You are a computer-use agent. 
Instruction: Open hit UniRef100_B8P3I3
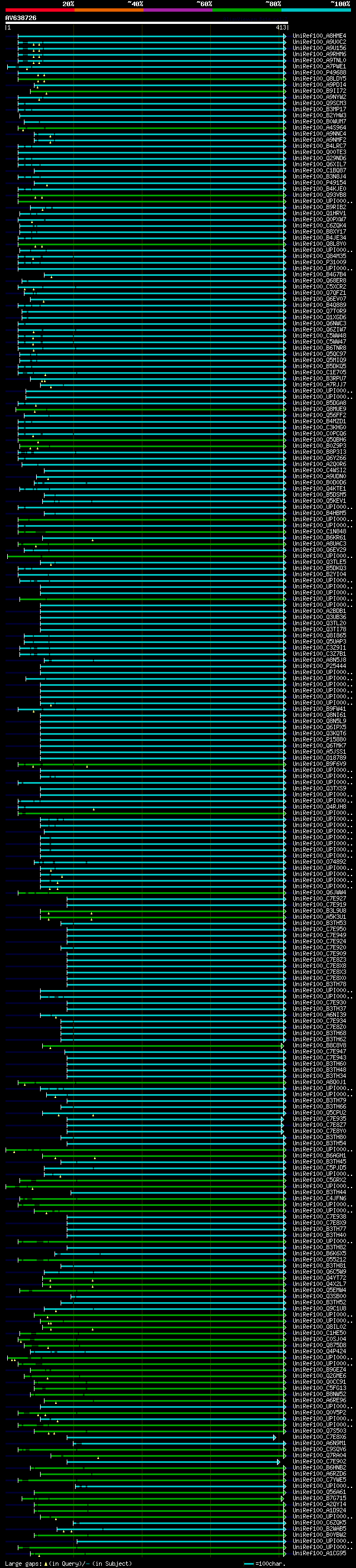coord(319,452)
